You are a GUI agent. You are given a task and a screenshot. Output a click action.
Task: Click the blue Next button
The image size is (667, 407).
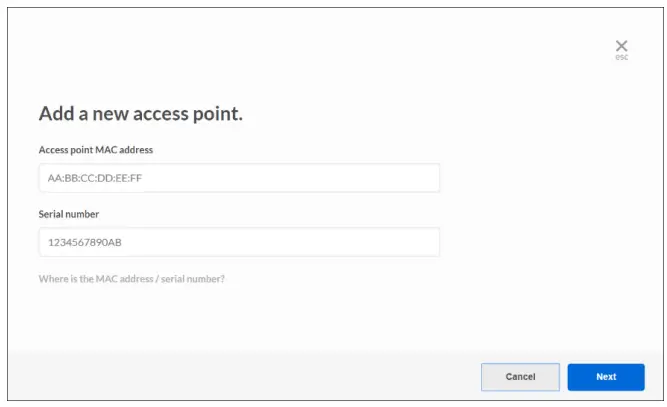point(606,377)
